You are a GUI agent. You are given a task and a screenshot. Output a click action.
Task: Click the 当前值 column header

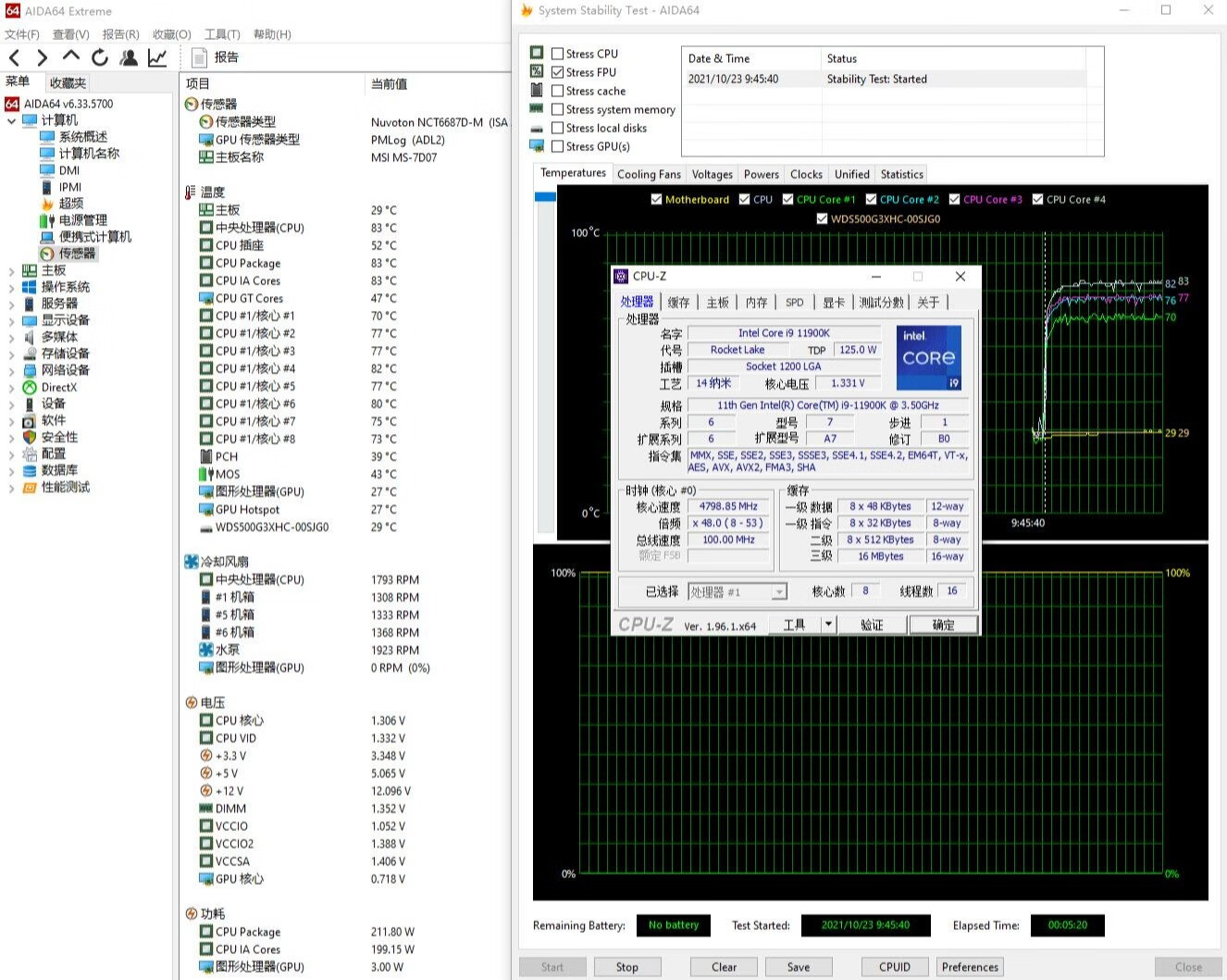[x=389, y=83]
